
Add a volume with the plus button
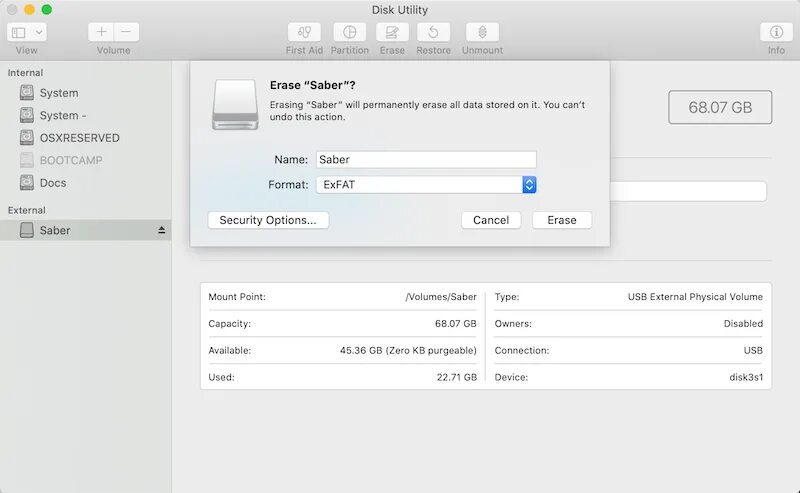pos(101,32)
